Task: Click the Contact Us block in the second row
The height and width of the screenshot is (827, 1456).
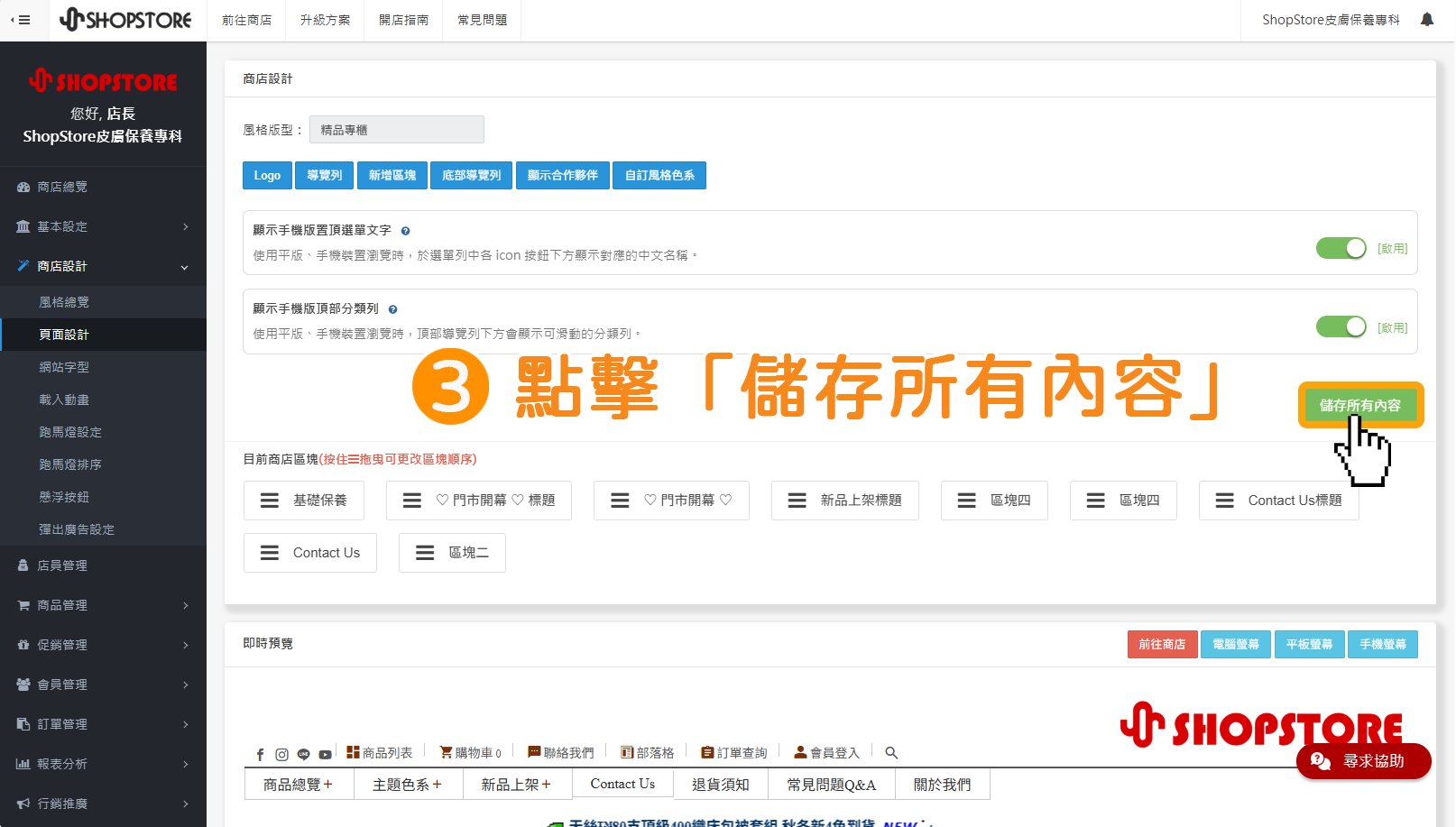Action: 310,553
